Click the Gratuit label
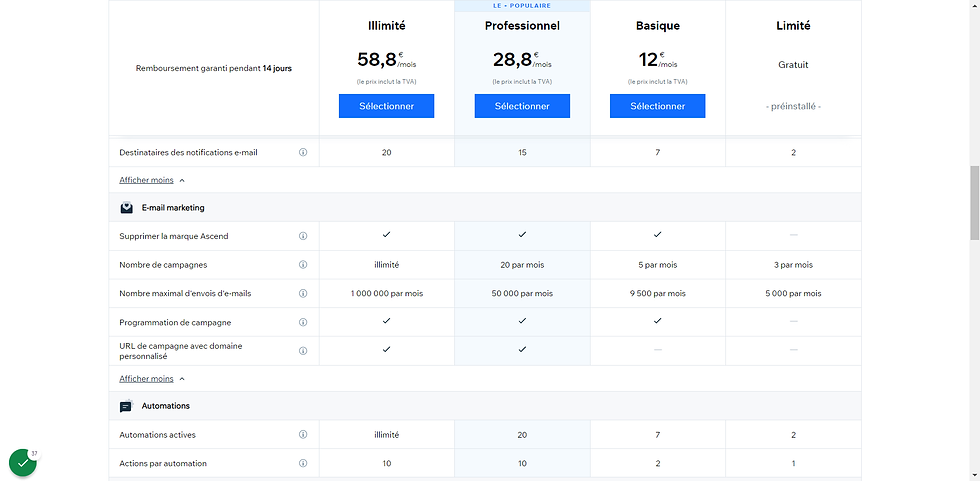Viewport: 980px width, 481px height. [x=793, y=65]
